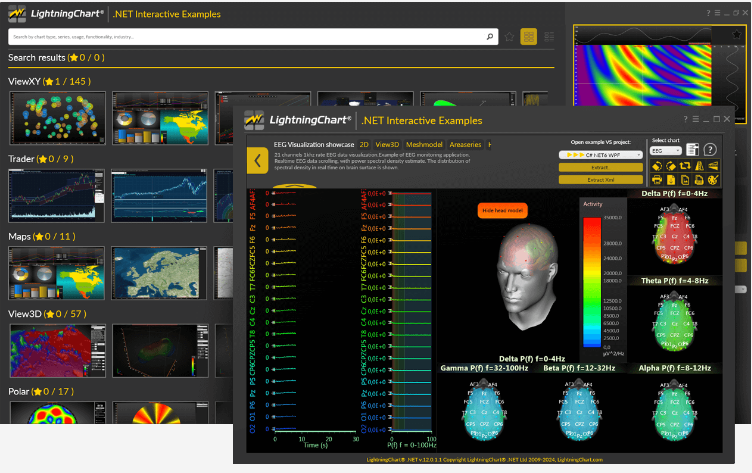
Task: Click the road perspective toolbar icon
Action: pos(699,166)
